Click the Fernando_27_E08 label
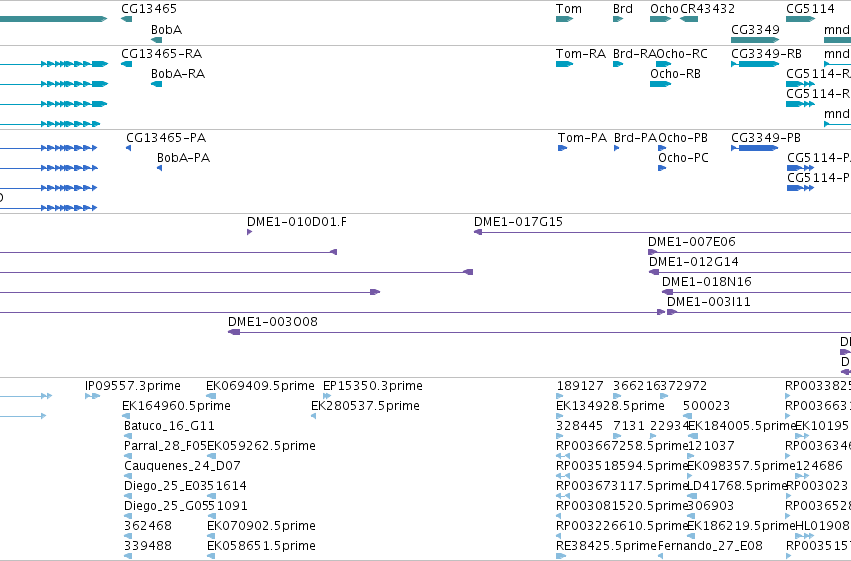The width and height of the screenshot is (851, 561). point(710,546)
